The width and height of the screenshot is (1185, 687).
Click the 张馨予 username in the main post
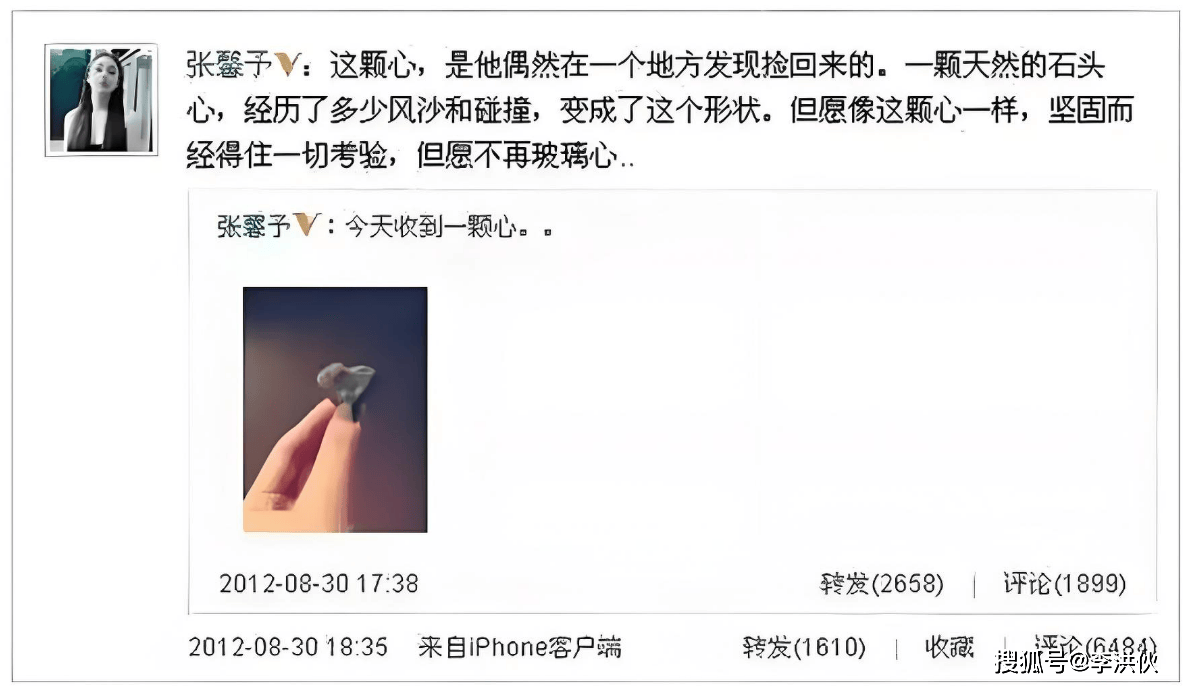click(228, 66)
